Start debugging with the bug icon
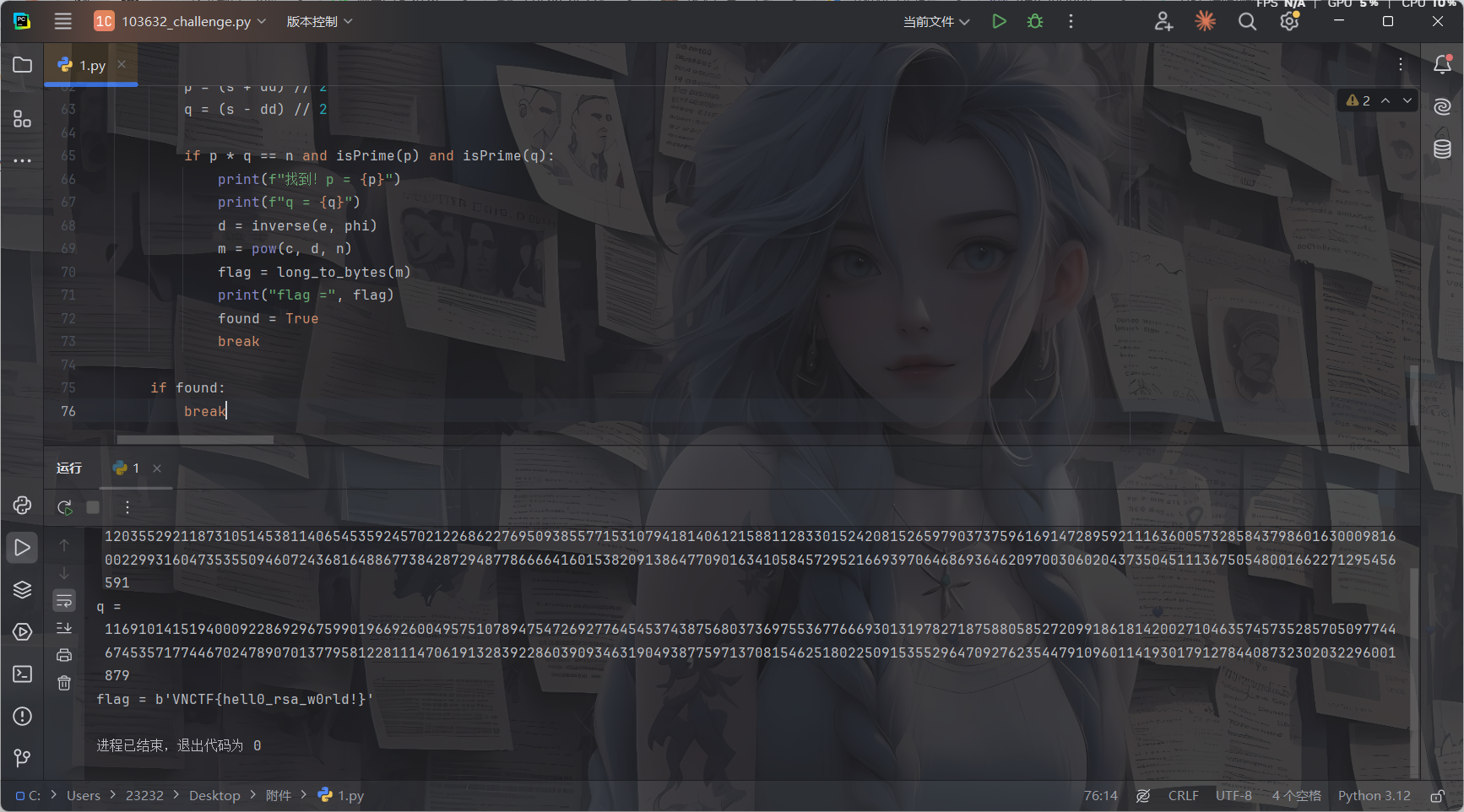This screenshot has height=812, width=1464. [x=1035, y=22]
